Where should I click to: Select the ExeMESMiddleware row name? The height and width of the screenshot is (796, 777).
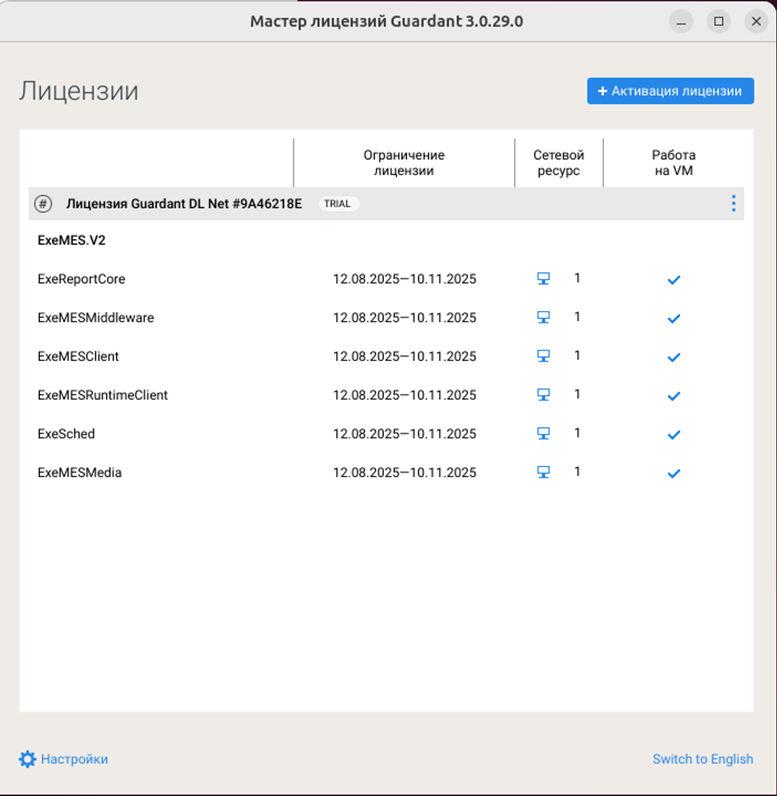[x=96, y=317]
